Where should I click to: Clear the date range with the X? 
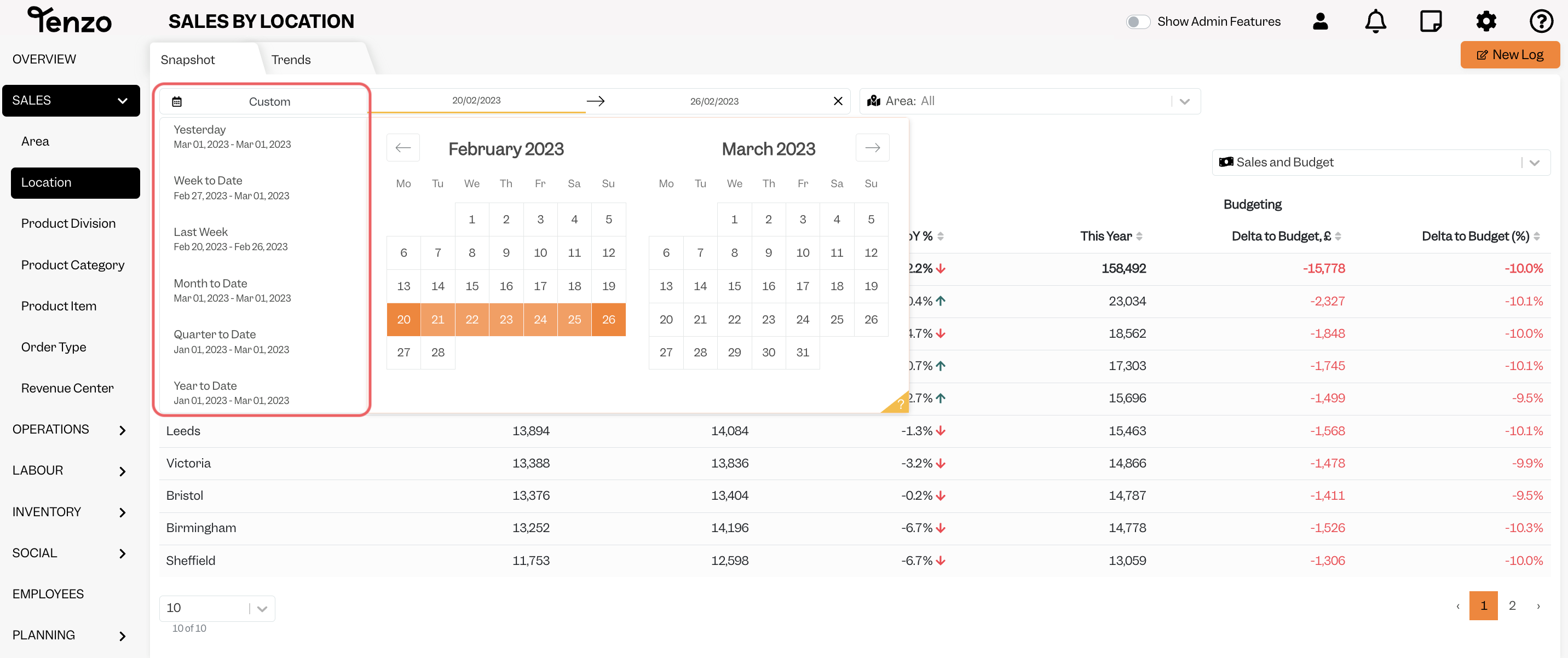coord(838,101)
